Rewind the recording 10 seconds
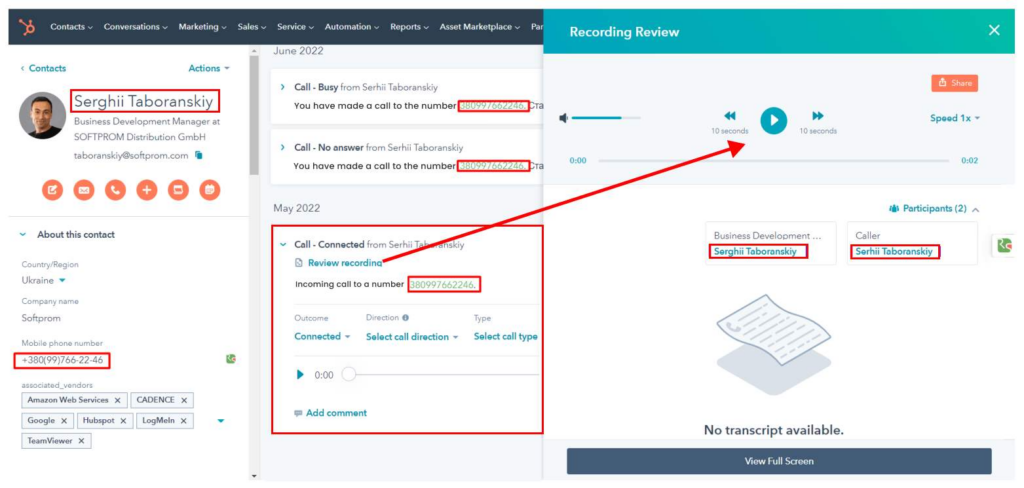This screenshot has width=1024, height=488. pyautogui.click(x=729, y=116)
